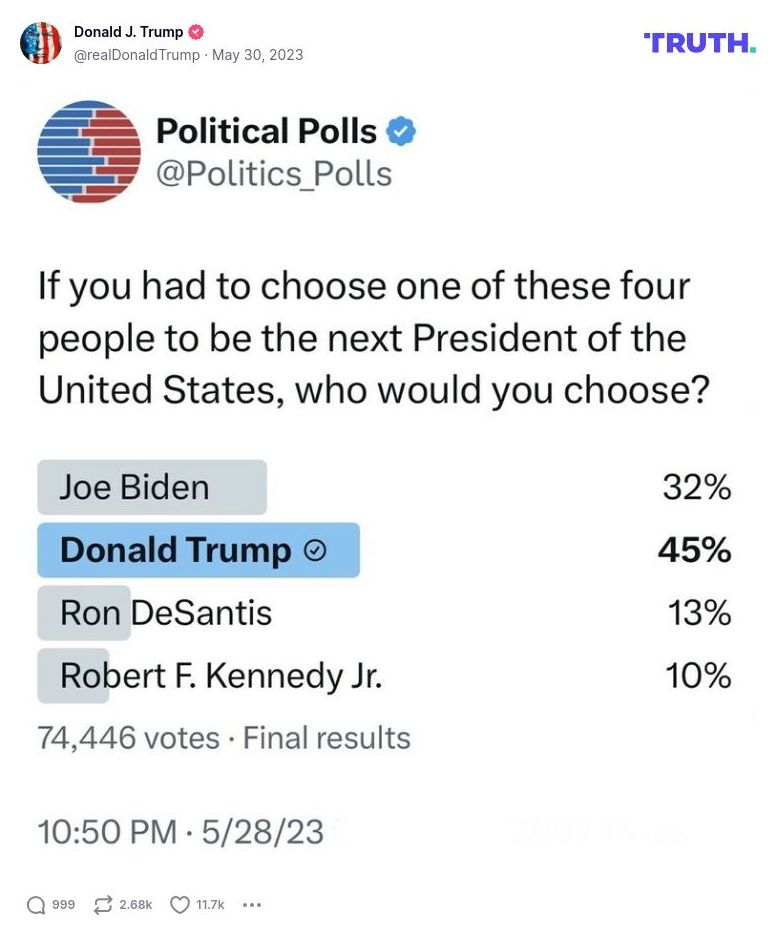Click the Political Polls profile picture
This screenshot has width=777, height=935.
(x=88, y=151)
